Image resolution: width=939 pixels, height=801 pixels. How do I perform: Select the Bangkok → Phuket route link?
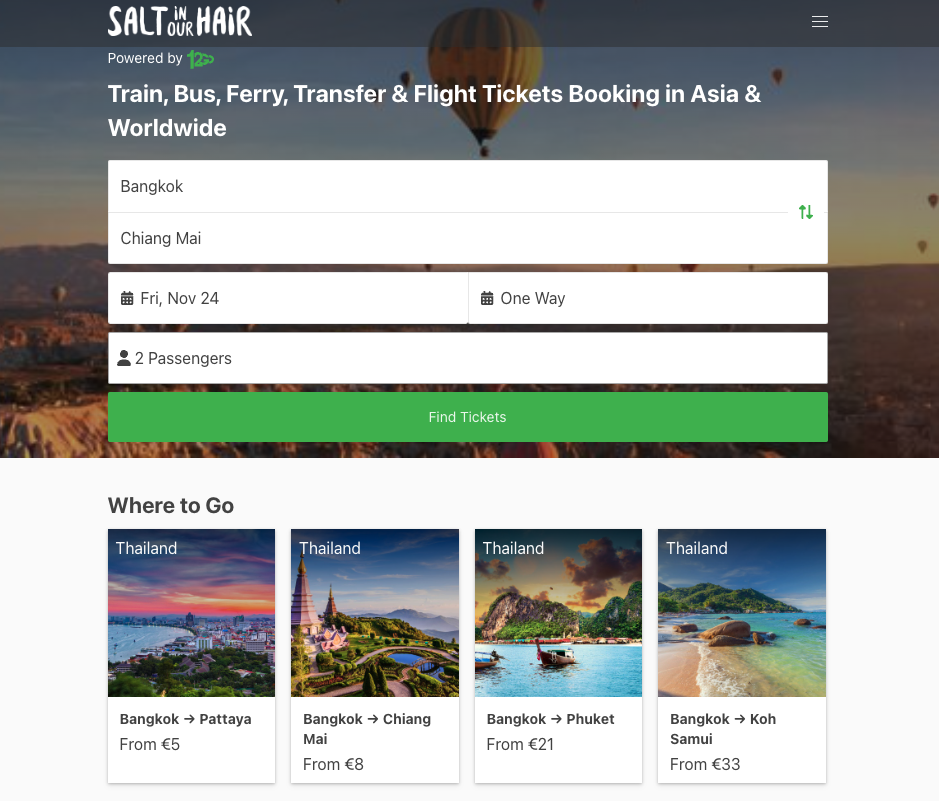550,719
